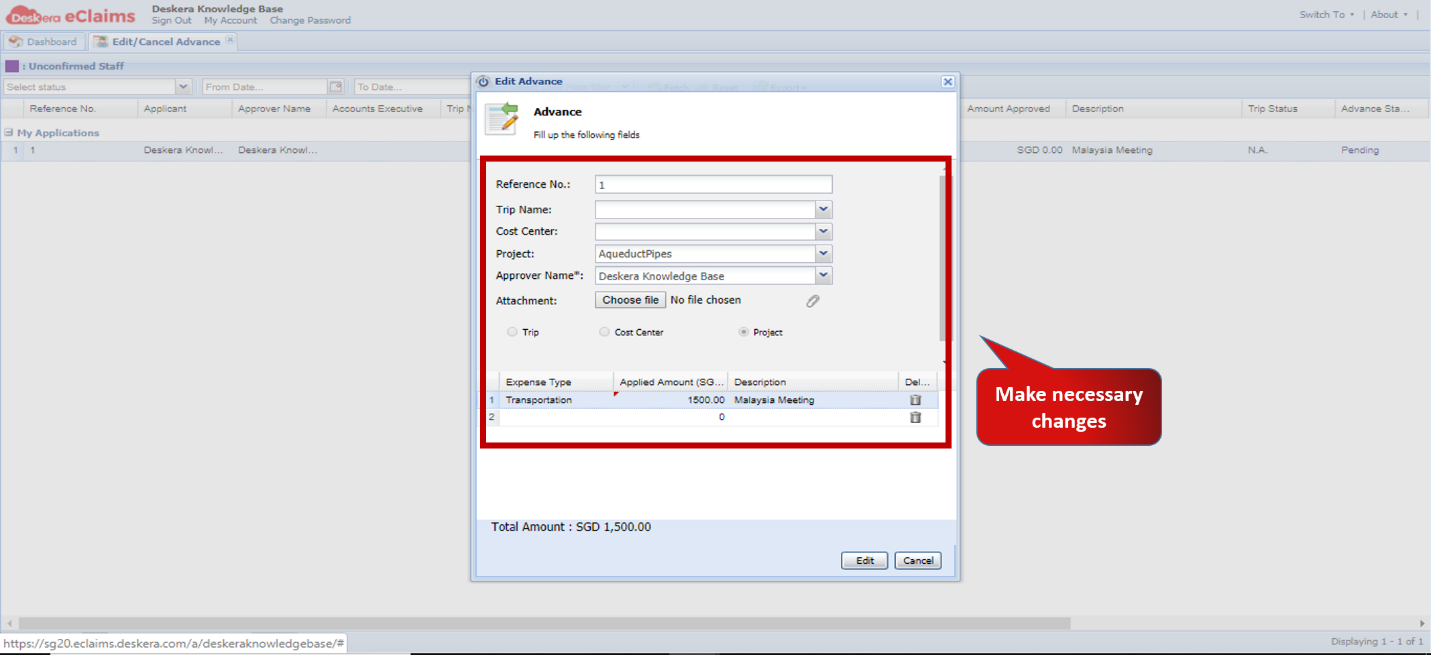Open the Cost Center dropdown

point(824,232)
